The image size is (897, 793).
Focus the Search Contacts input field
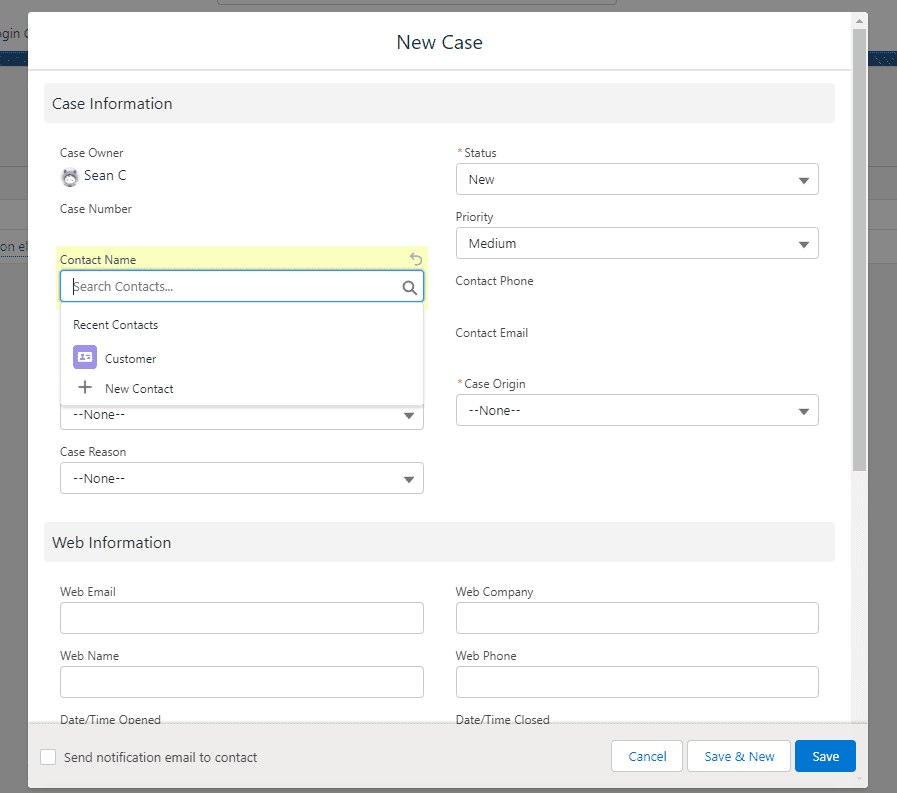coord(230,287)
